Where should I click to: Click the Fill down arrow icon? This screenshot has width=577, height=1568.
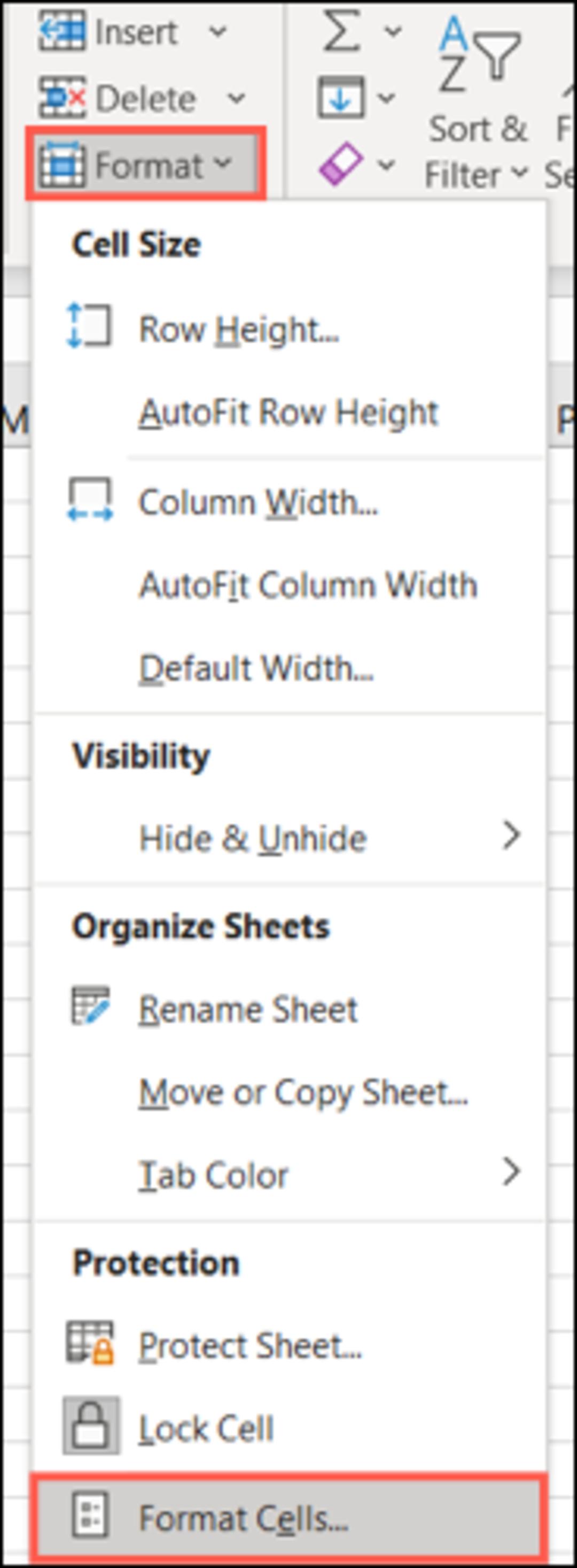coord(341,97)
